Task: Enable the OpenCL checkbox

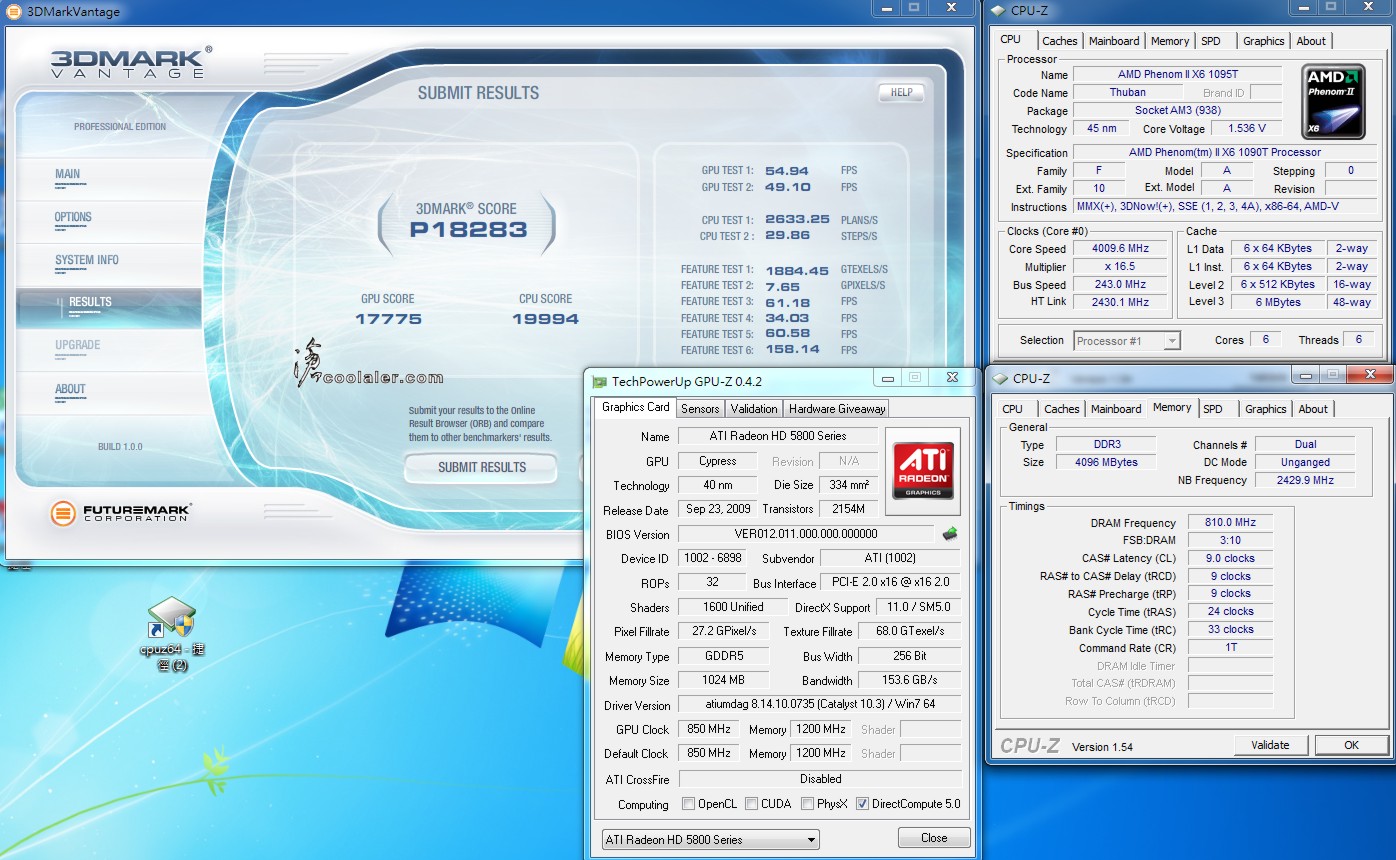Action: (x=688, y=804)
